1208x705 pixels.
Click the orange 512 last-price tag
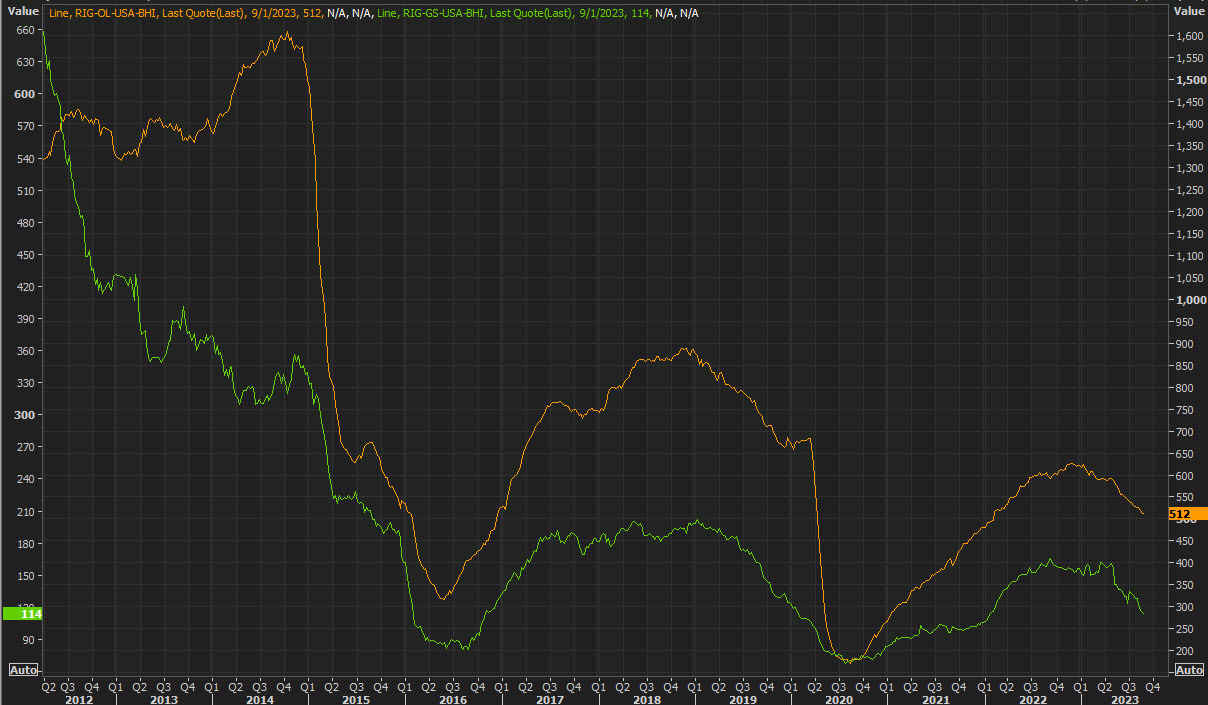[x=1188, y=513]
